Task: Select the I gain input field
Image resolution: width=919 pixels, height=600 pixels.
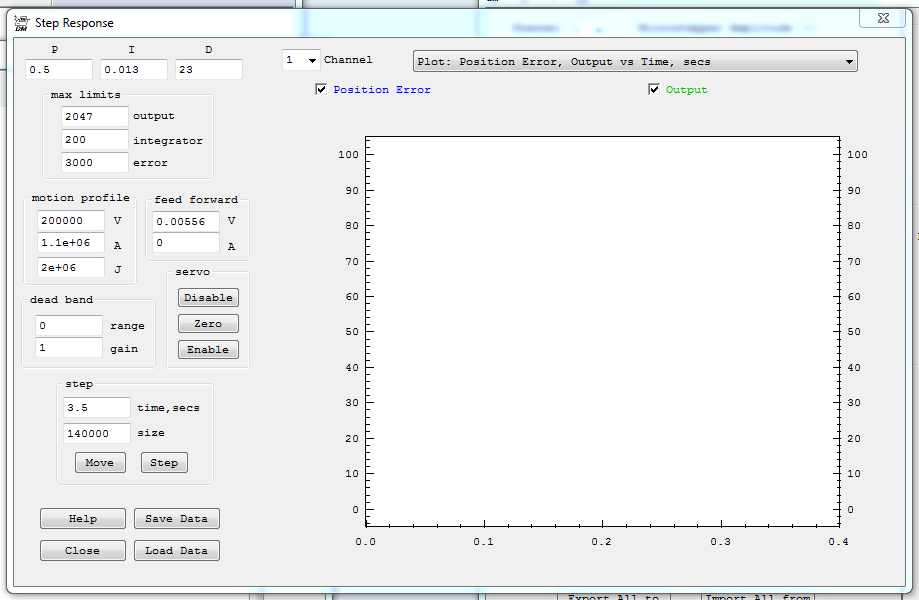Action: pyautogui.click(x=133, y=70)
